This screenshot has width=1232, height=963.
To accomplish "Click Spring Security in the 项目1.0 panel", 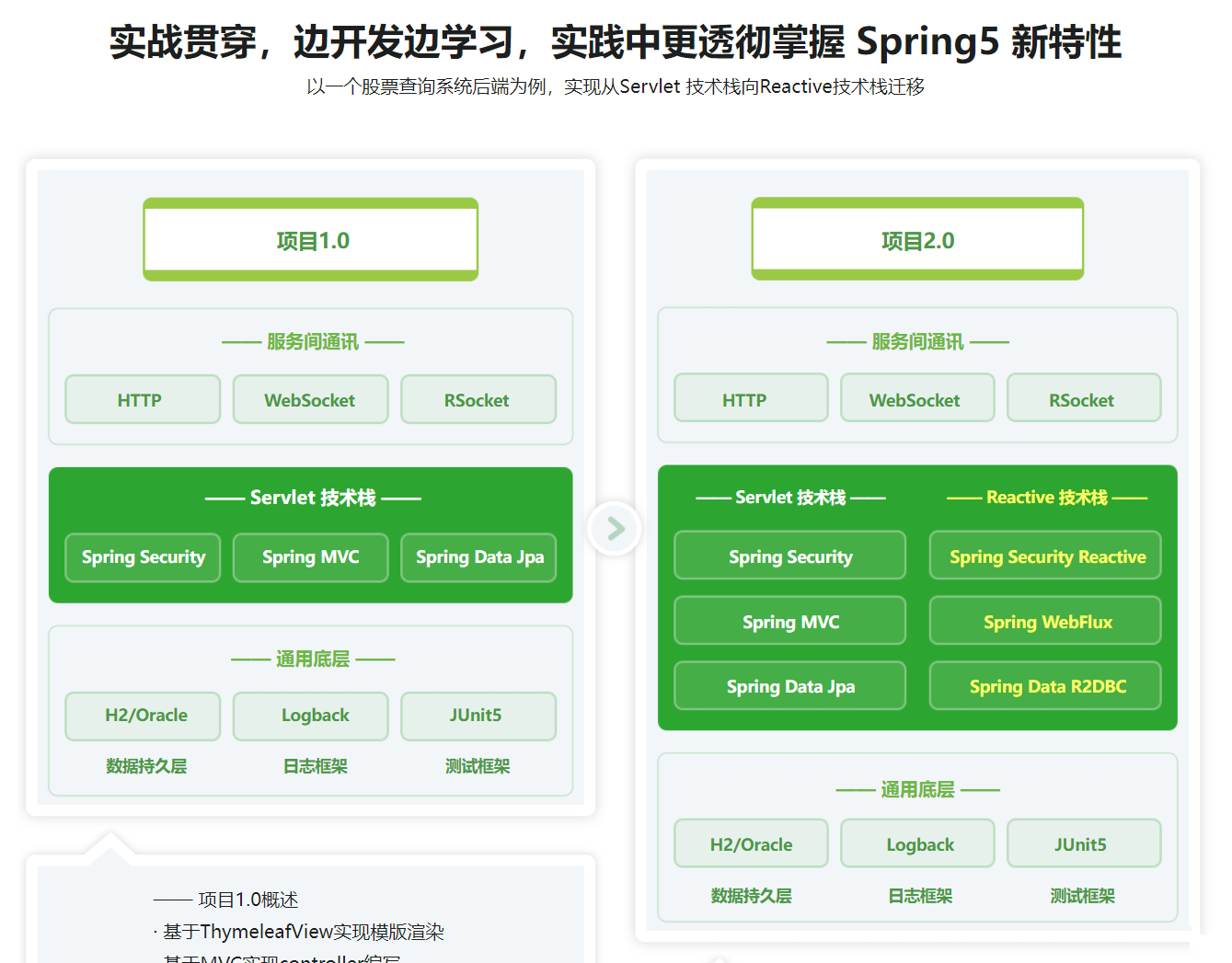I will tap(143, 557).
